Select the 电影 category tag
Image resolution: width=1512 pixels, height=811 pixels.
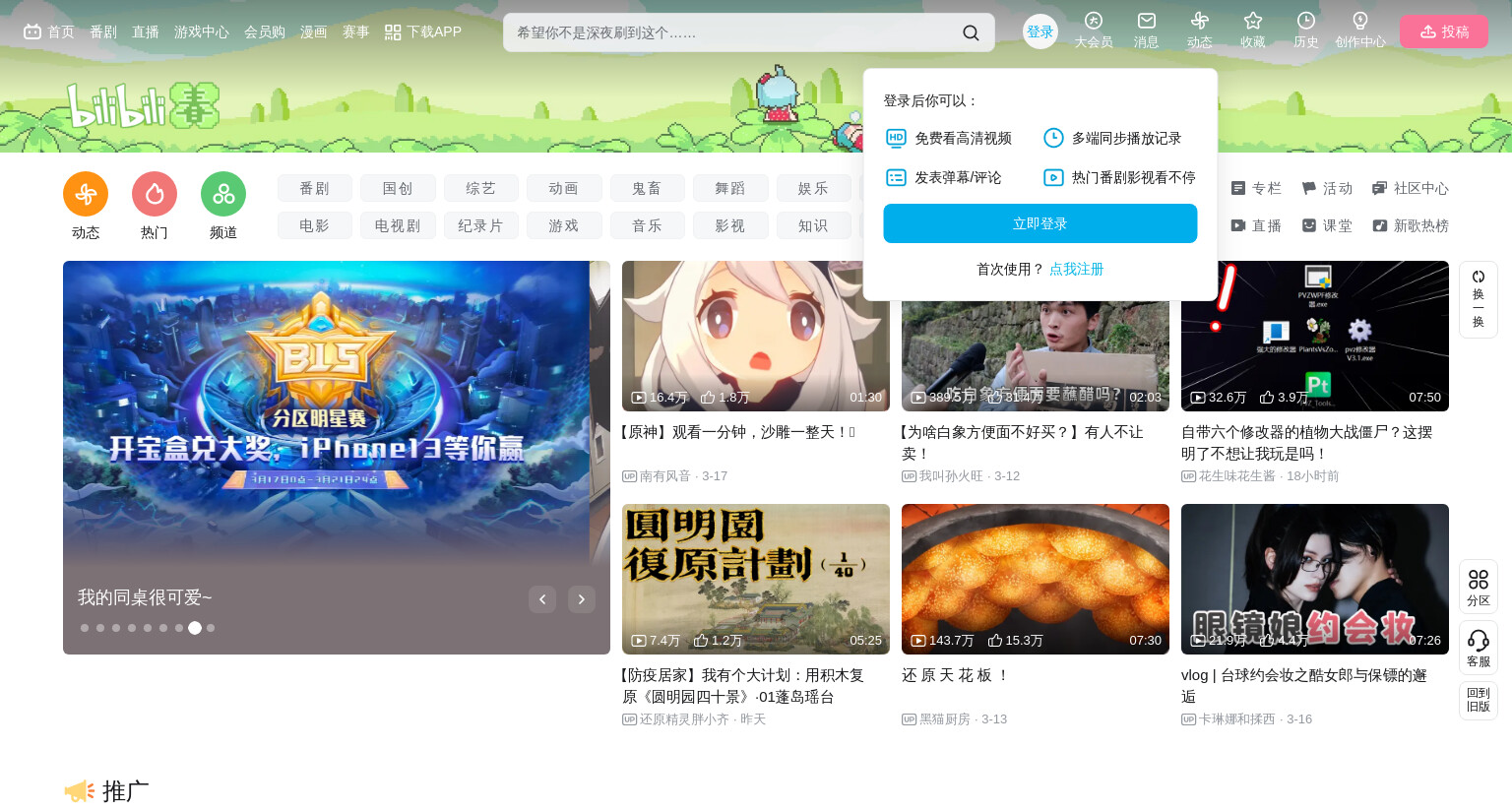(x=315, y=225)
